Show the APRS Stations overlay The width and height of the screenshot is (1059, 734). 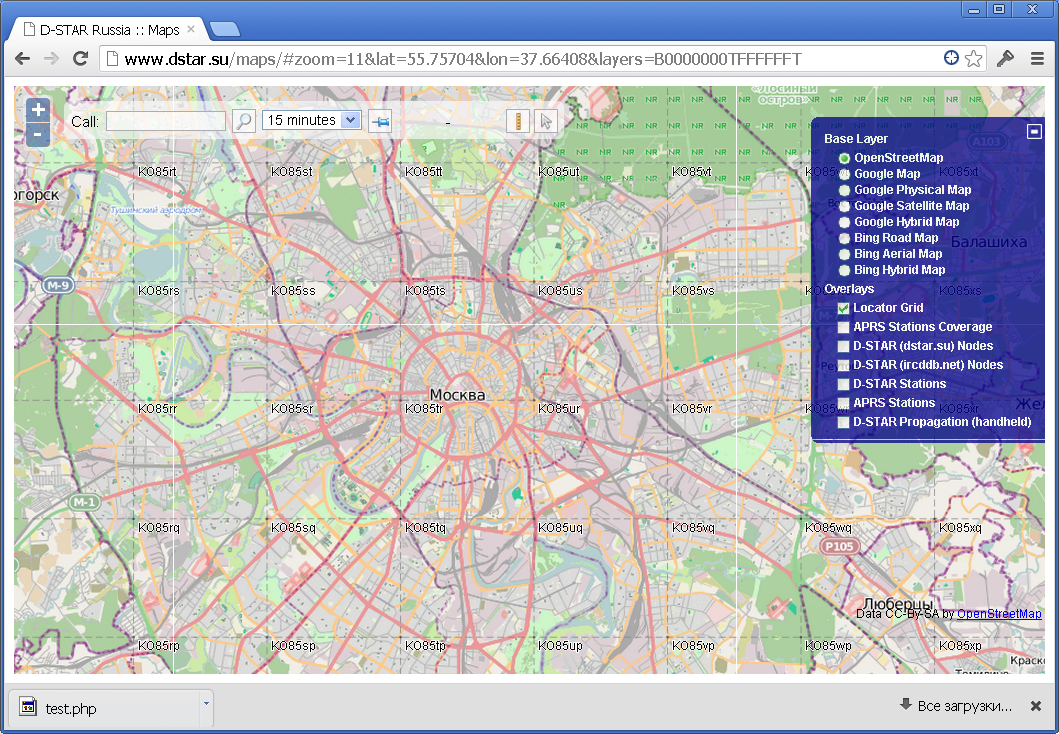pyautogui.click(x=844, y=403)
